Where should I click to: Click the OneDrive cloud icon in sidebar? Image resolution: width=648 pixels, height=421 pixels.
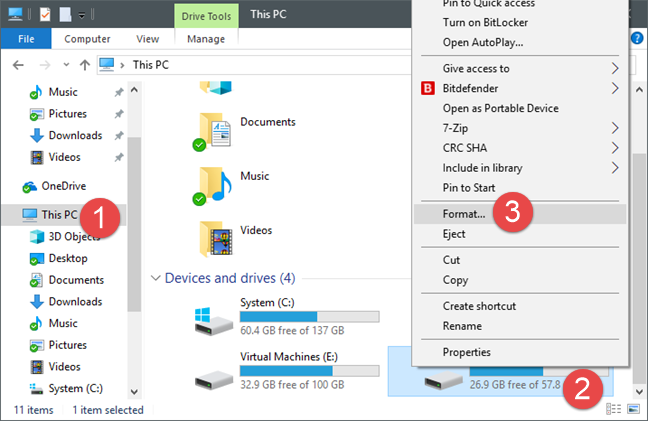coord(30,186)
